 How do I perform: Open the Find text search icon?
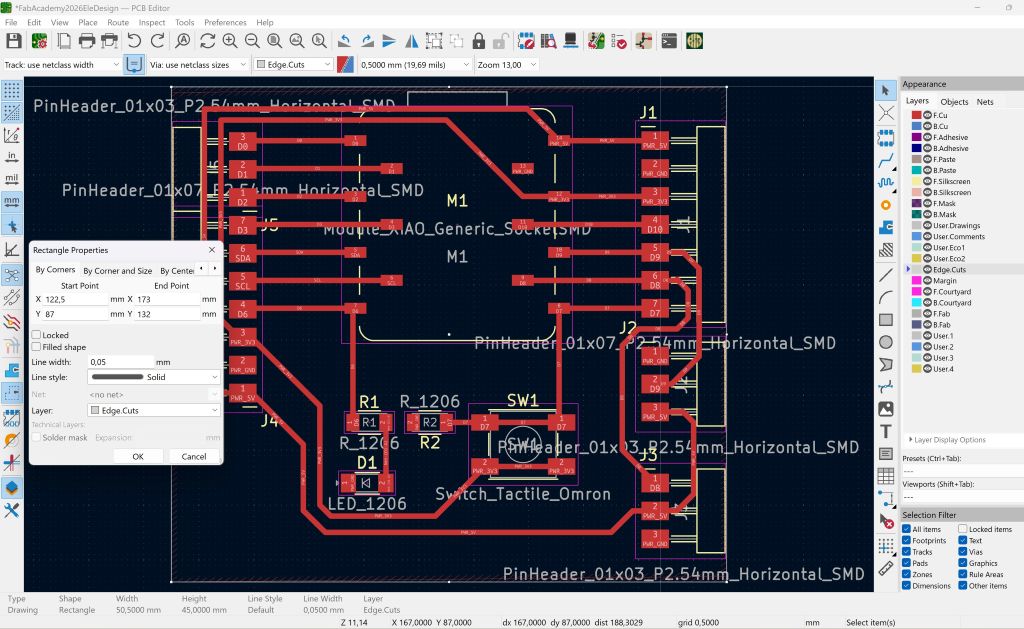pyautogui.click(x=183, y=41)
